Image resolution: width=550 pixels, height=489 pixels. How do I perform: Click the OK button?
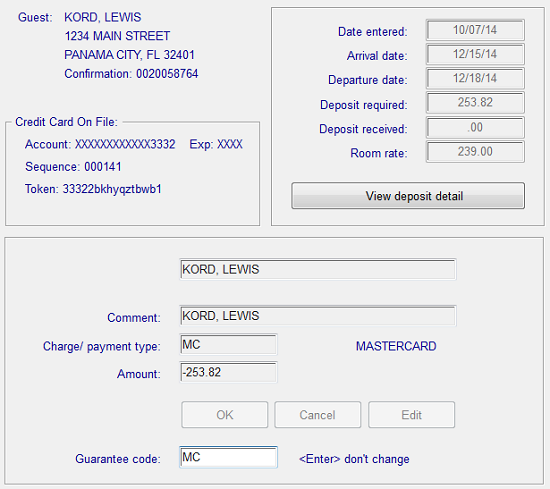pyautogui.click(x=224, y=415)
